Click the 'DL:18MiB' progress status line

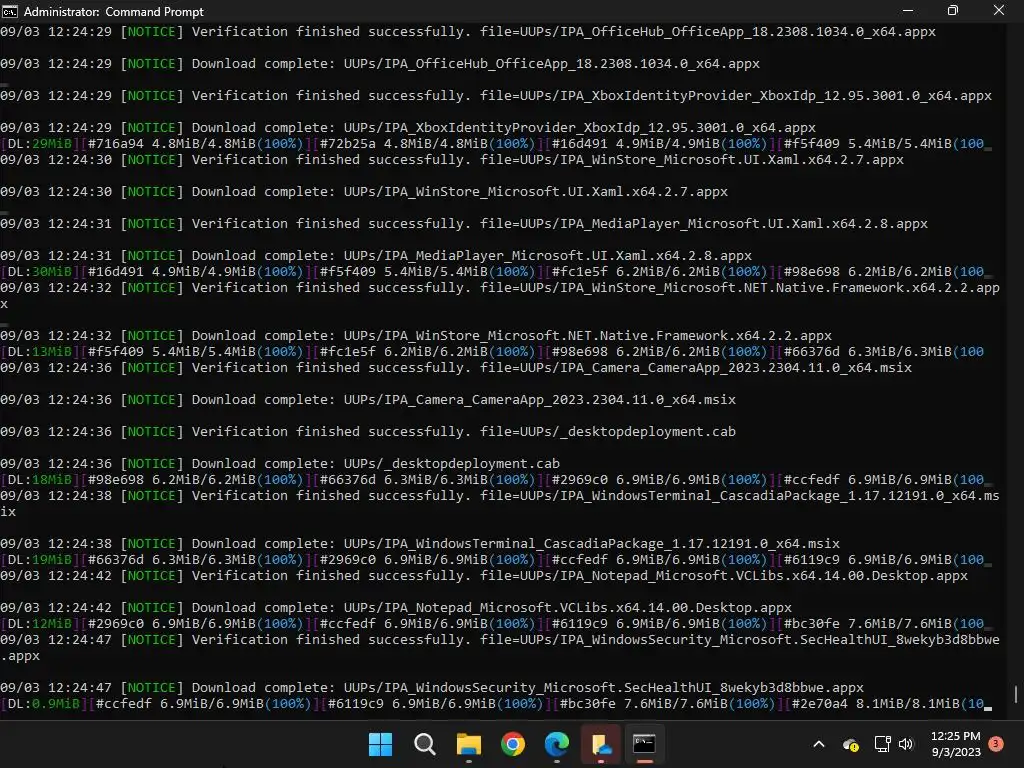[496, 479]
